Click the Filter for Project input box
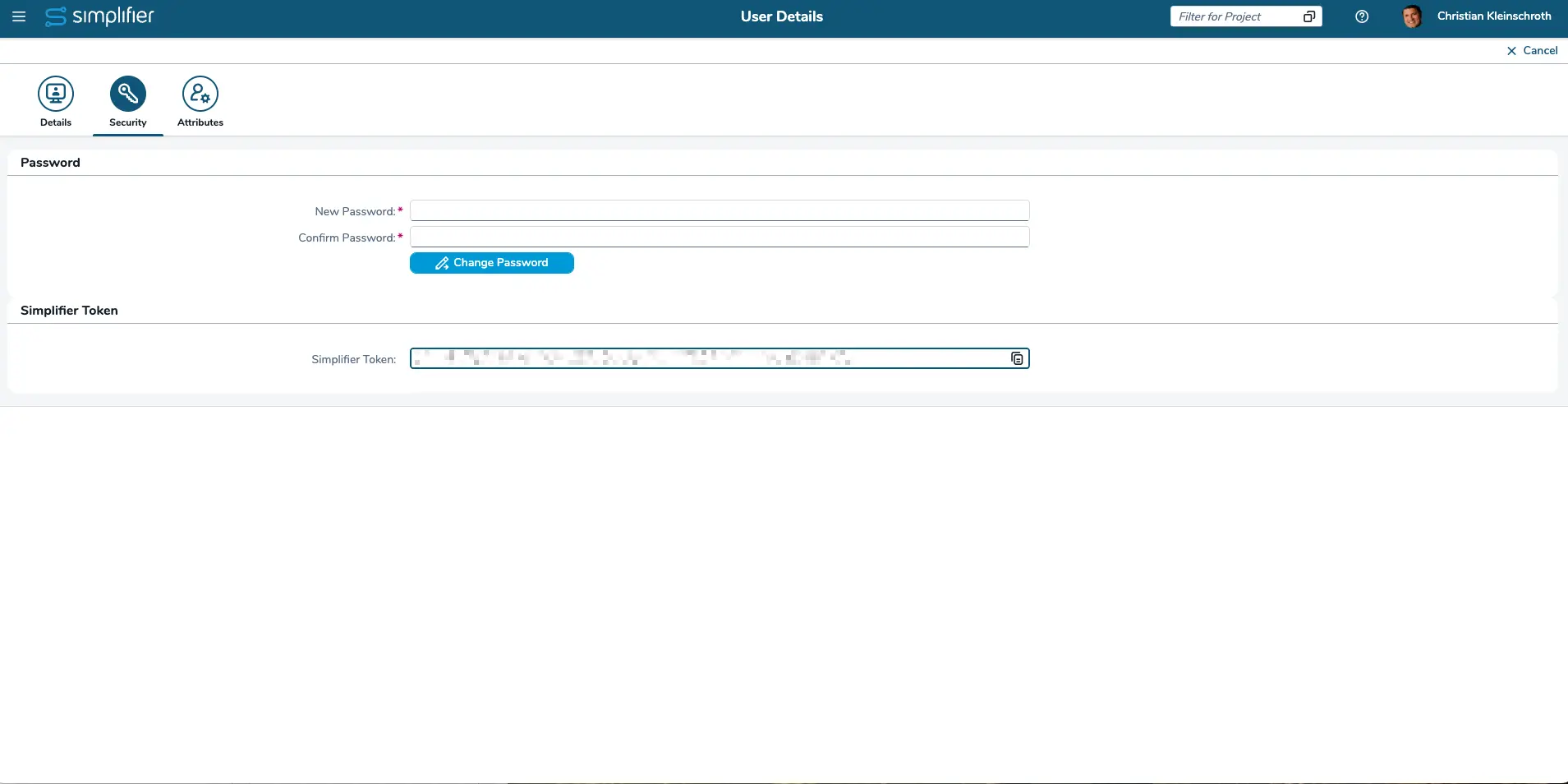 [x=1235, y=16]
